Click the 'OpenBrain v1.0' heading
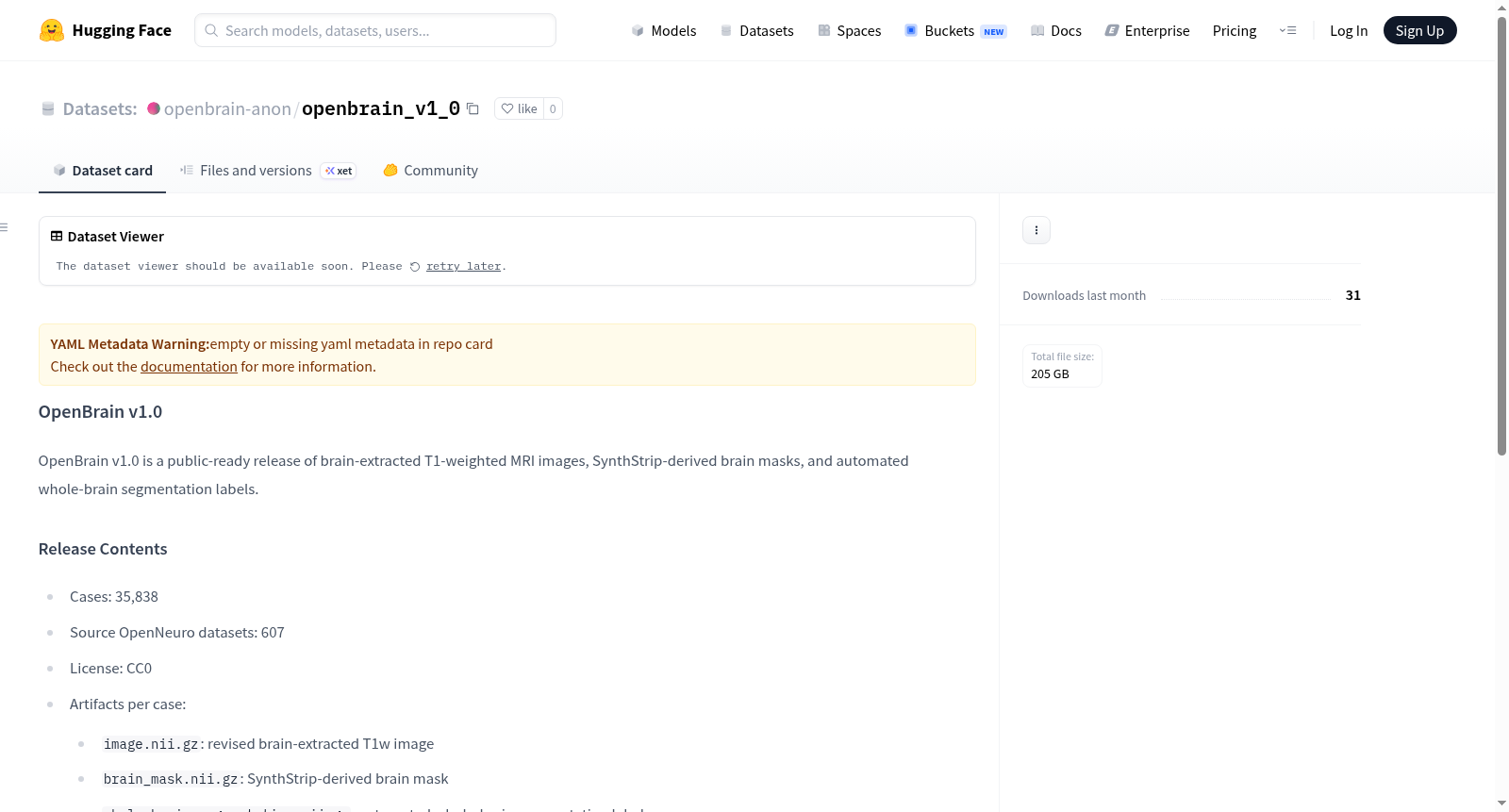 pos(100,412)
